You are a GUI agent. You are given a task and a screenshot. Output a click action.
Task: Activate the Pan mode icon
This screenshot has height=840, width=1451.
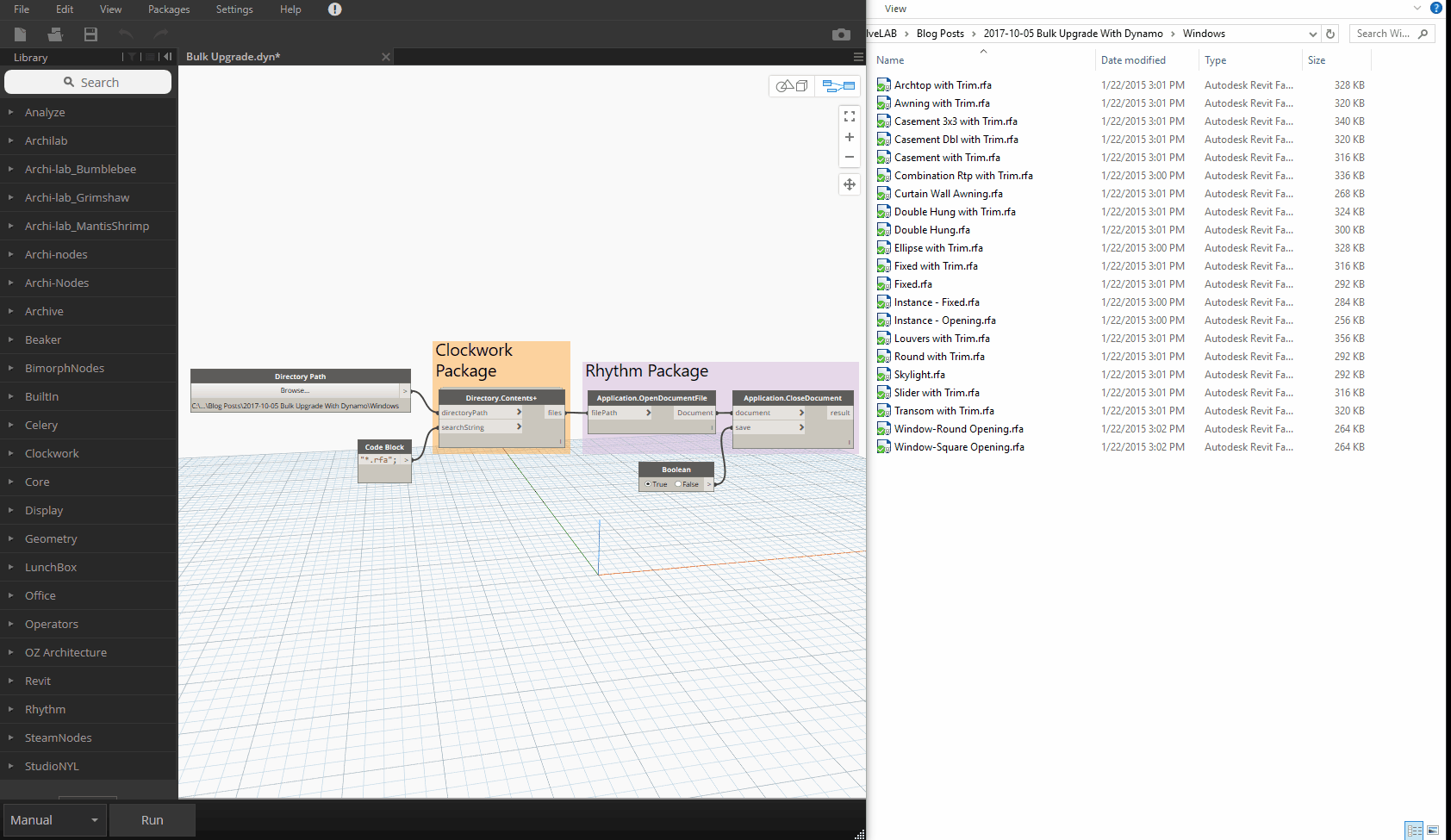(x=850, y=184)
